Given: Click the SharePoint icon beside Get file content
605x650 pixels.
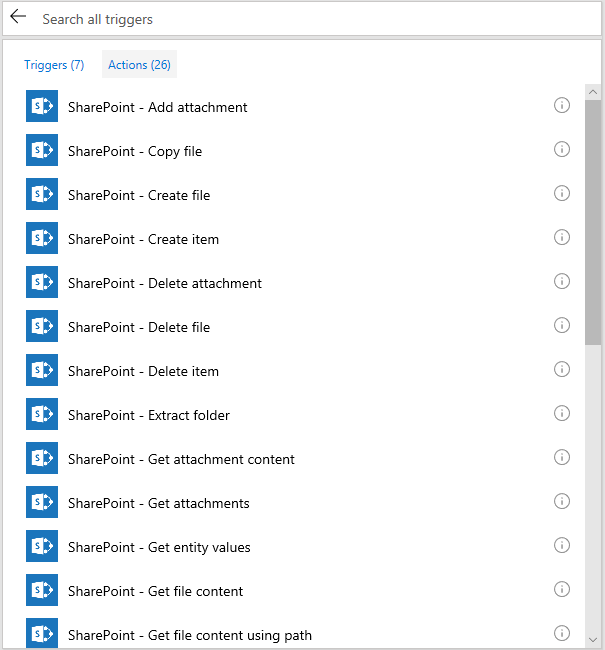Looking at the screenshot, I should (x=42, y=589).
